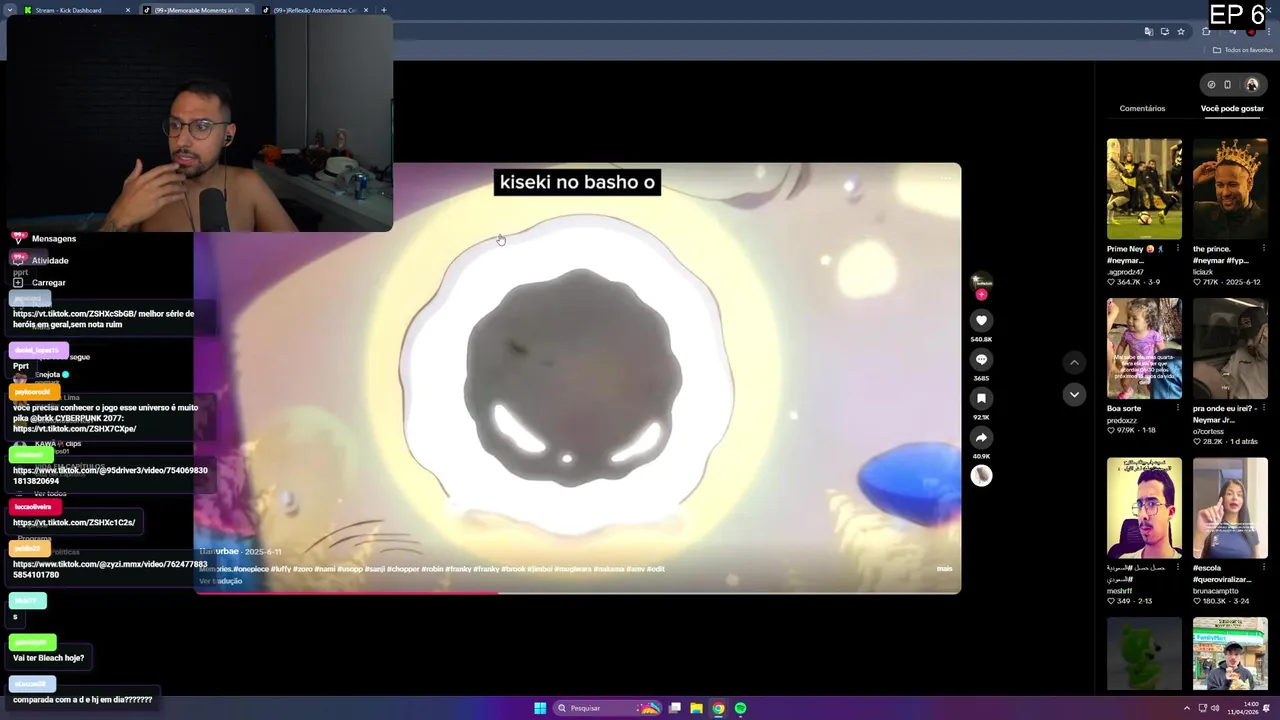Screen dimensions: 1280x720
Task: Open chat link vt.tiktok.com/ZSHX7CXpe/
Action: pos(75,429)
